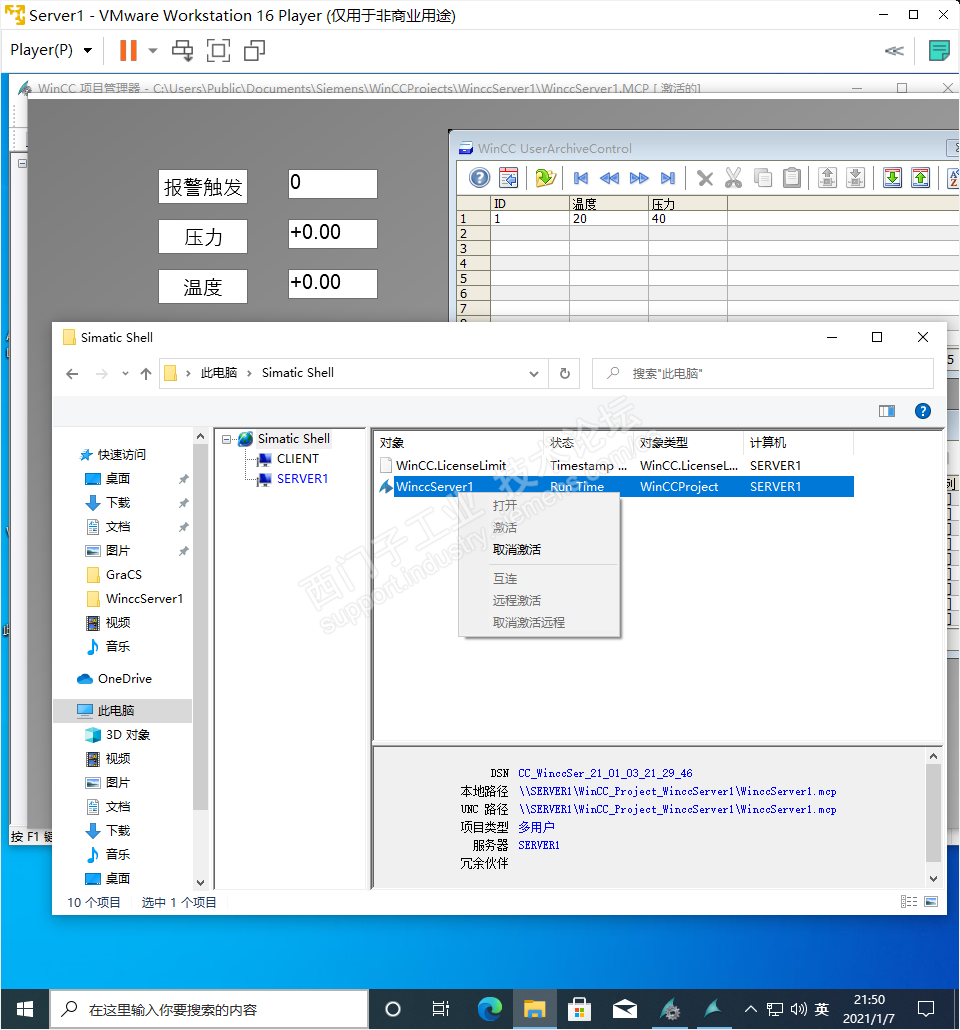960x1030 pixels.
Task: Open 此电脑 in the navigation pane
Action: coord(116,711)
